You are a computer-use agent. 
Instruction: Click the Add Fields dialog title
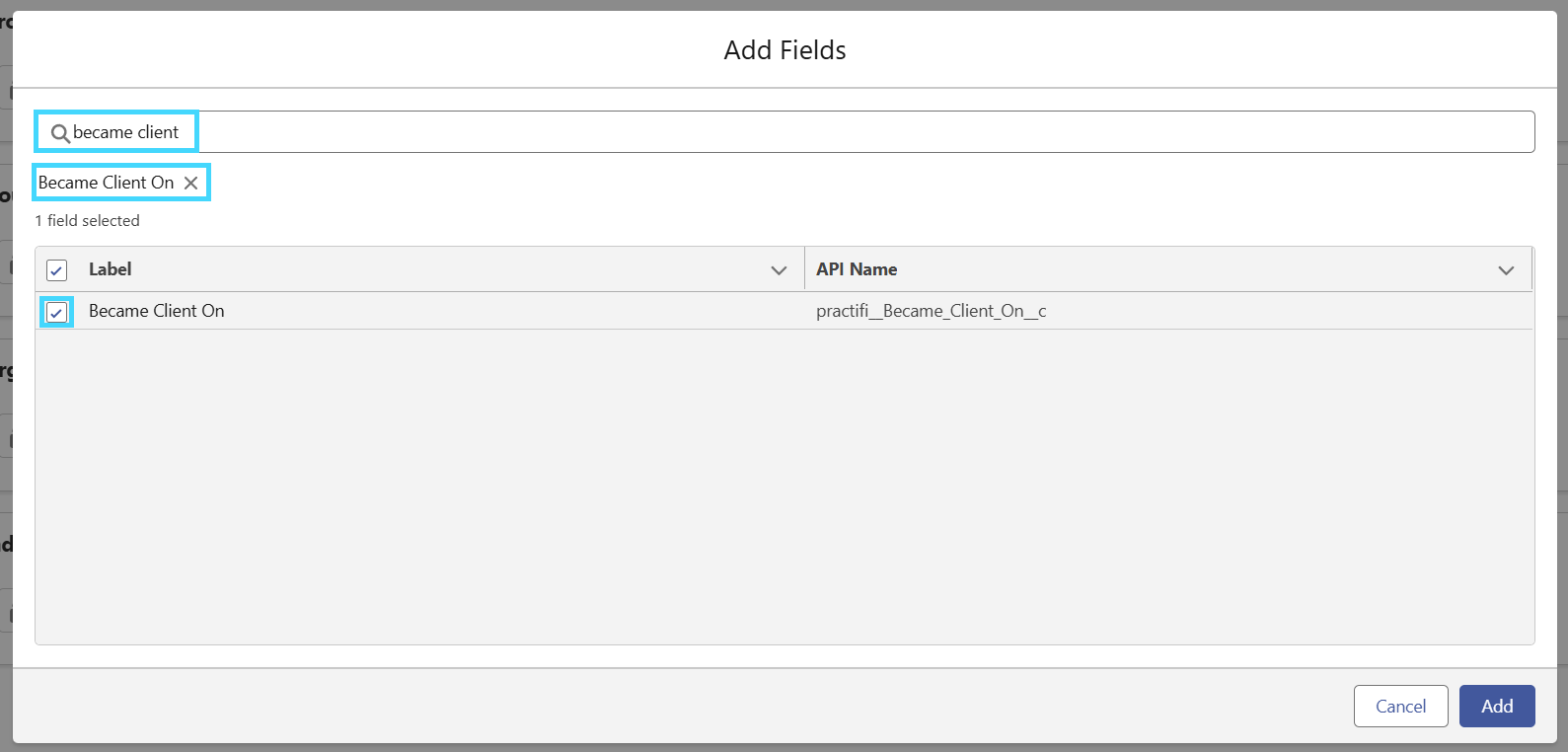[784, 50]
